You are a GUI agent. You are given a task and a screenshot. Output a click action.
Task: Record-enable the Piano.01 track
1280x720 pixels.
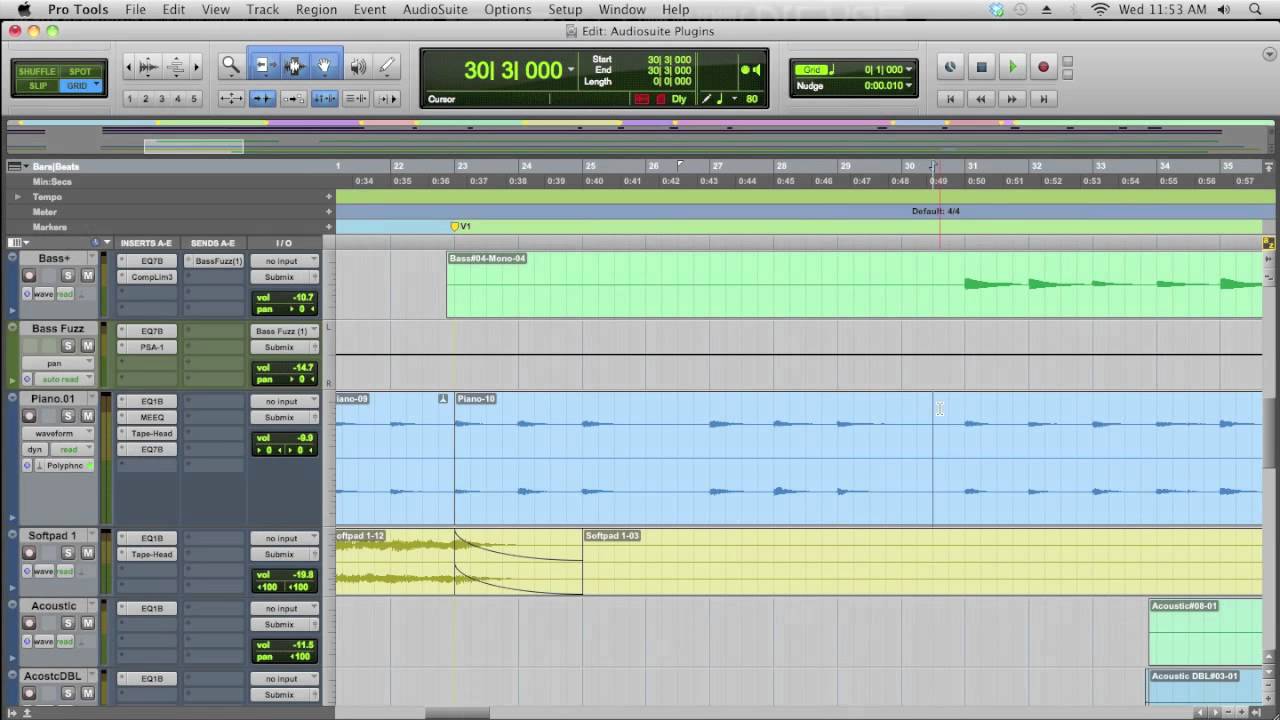pos(29,416)
